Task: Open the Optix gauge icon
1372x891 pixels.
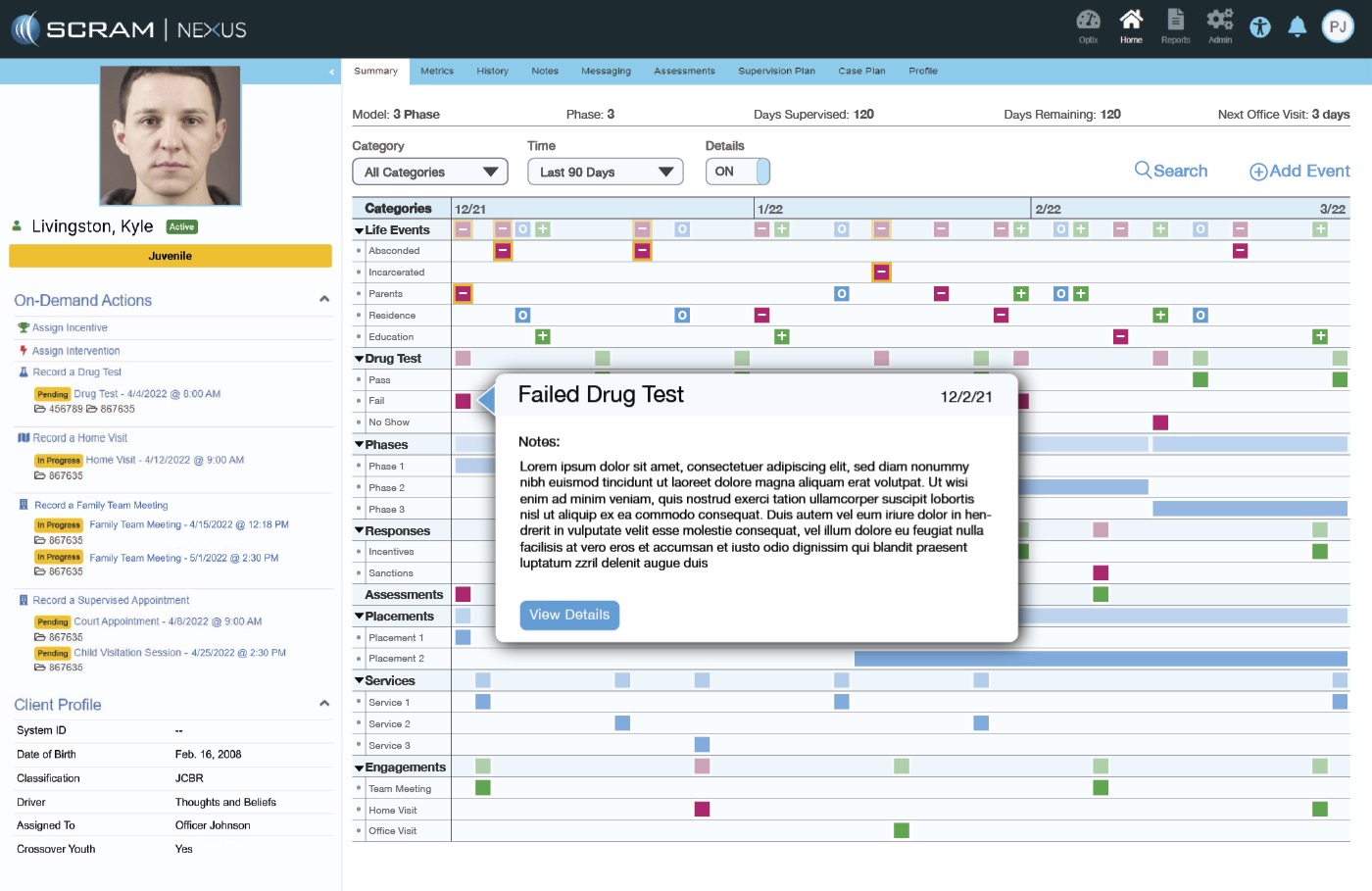Action: tap(1088, 22)
